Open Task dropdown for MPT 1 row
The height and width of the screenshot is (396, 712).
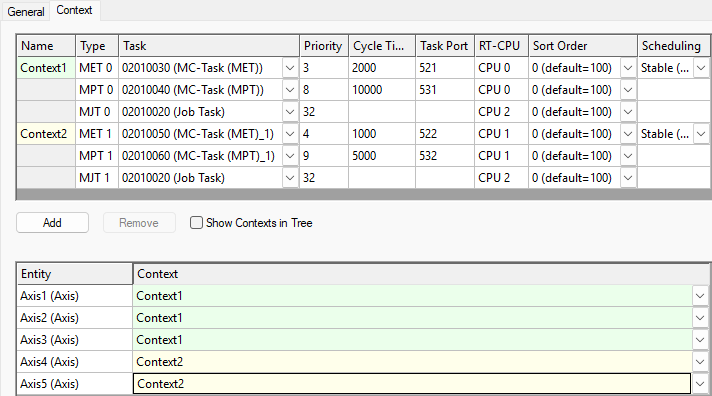(x=290, y=156)
